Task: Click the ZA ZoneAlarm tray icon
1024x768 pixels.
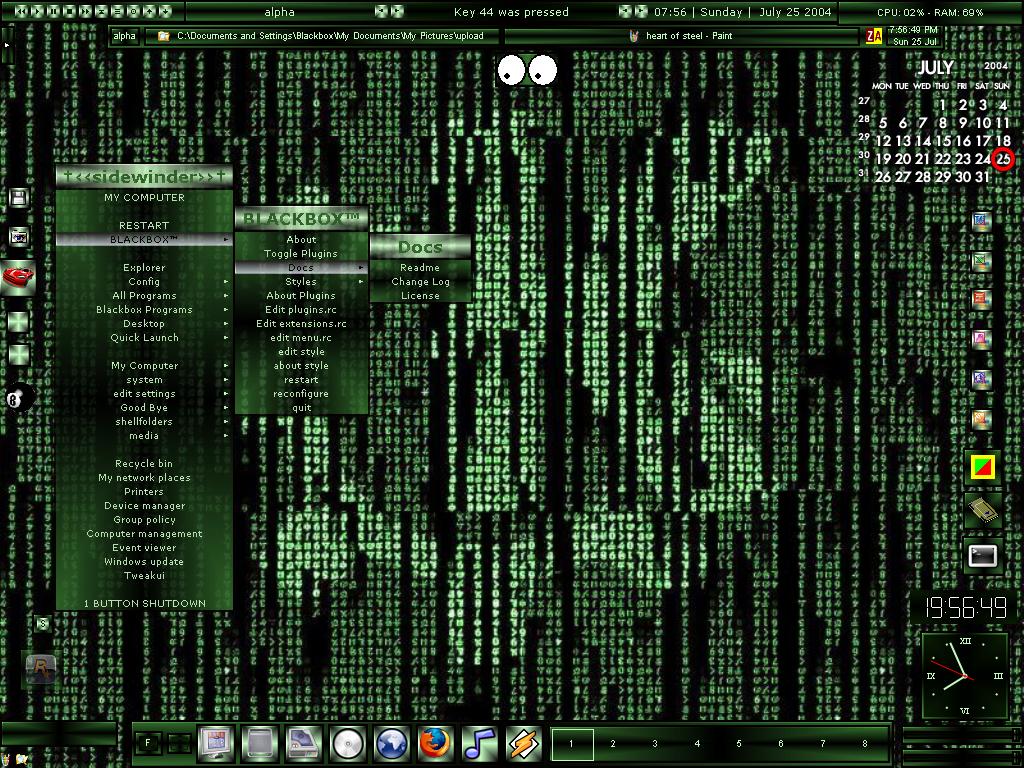Action: point(874,37)
